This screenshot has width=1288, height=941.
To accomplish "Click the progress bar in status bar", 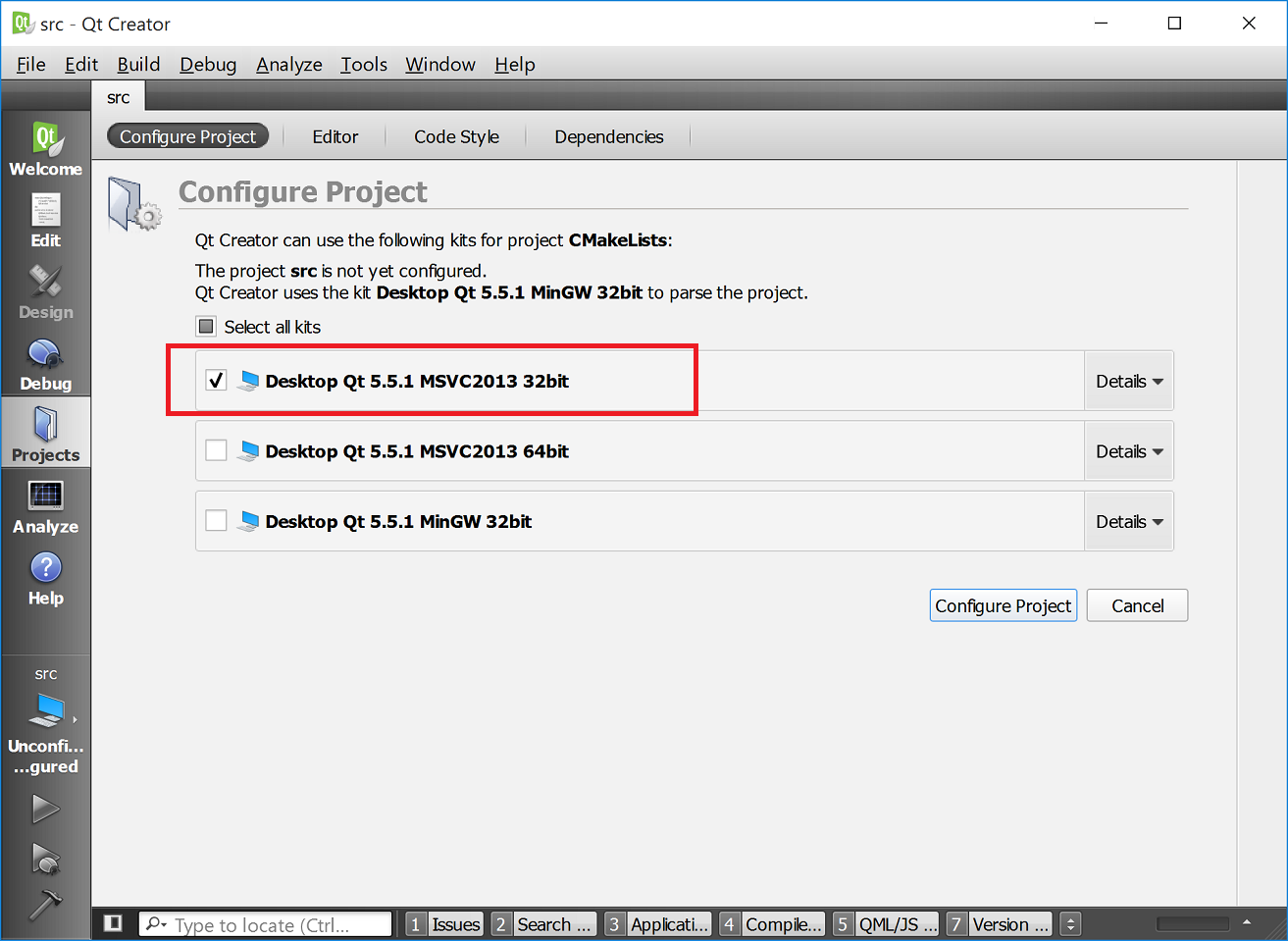I will (x=1193, y=924).
